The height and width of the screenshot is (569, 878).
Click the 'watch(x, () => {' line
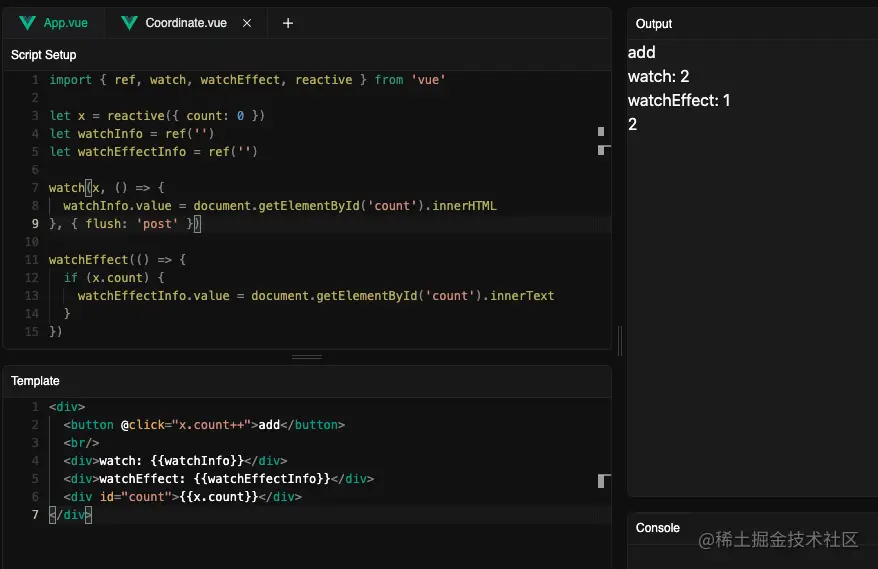click(x=106, y=188)
